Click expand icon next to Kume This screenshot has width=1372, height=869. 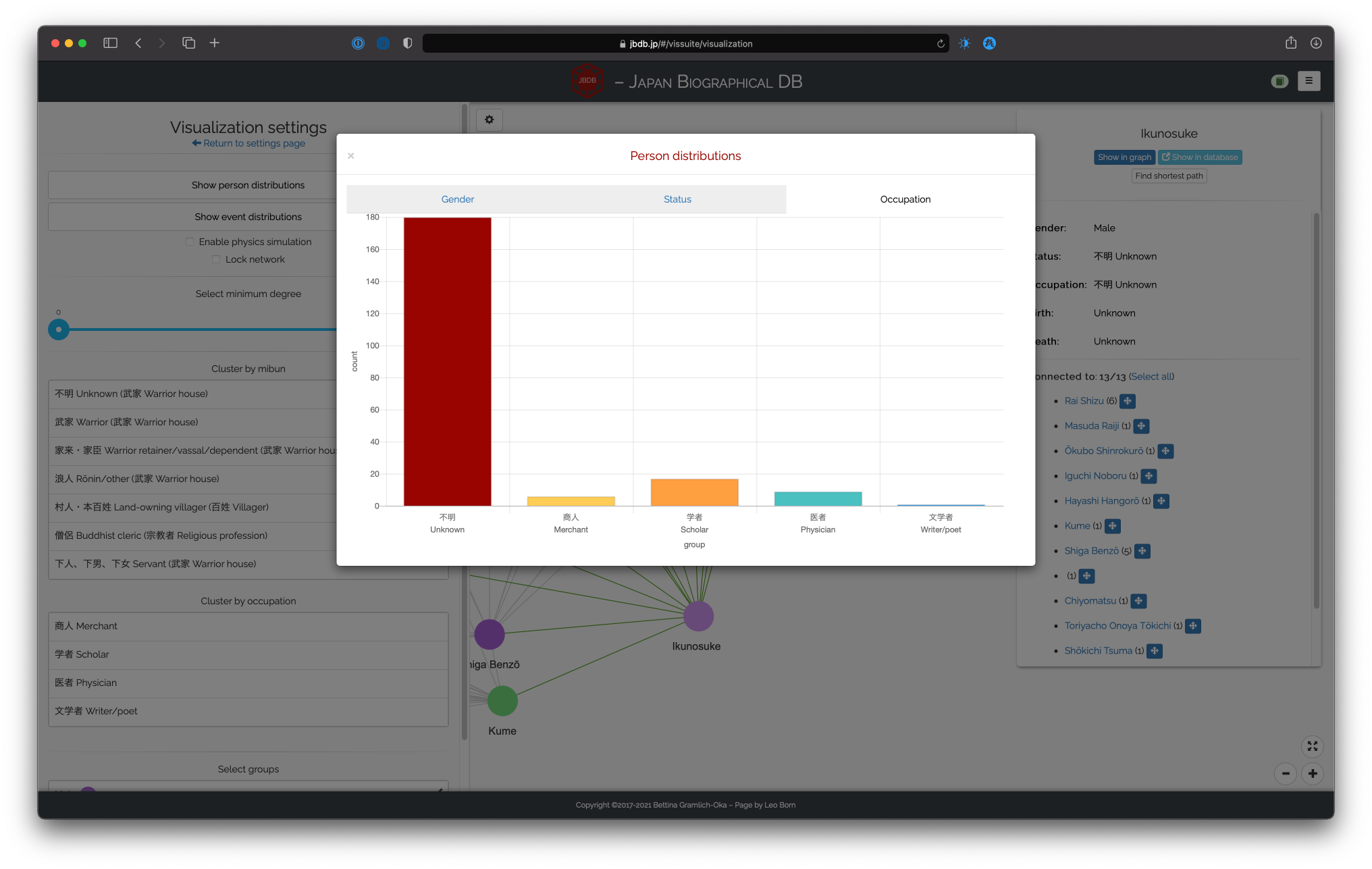[x=1112, y=526]
